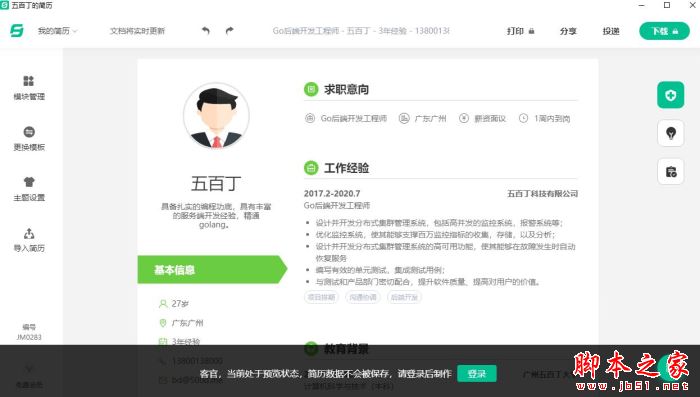Open the 我的简历 dropdown menu
The width and height of the screenshot is (700, 397).
pyautogui.click(x=58, y=31)
